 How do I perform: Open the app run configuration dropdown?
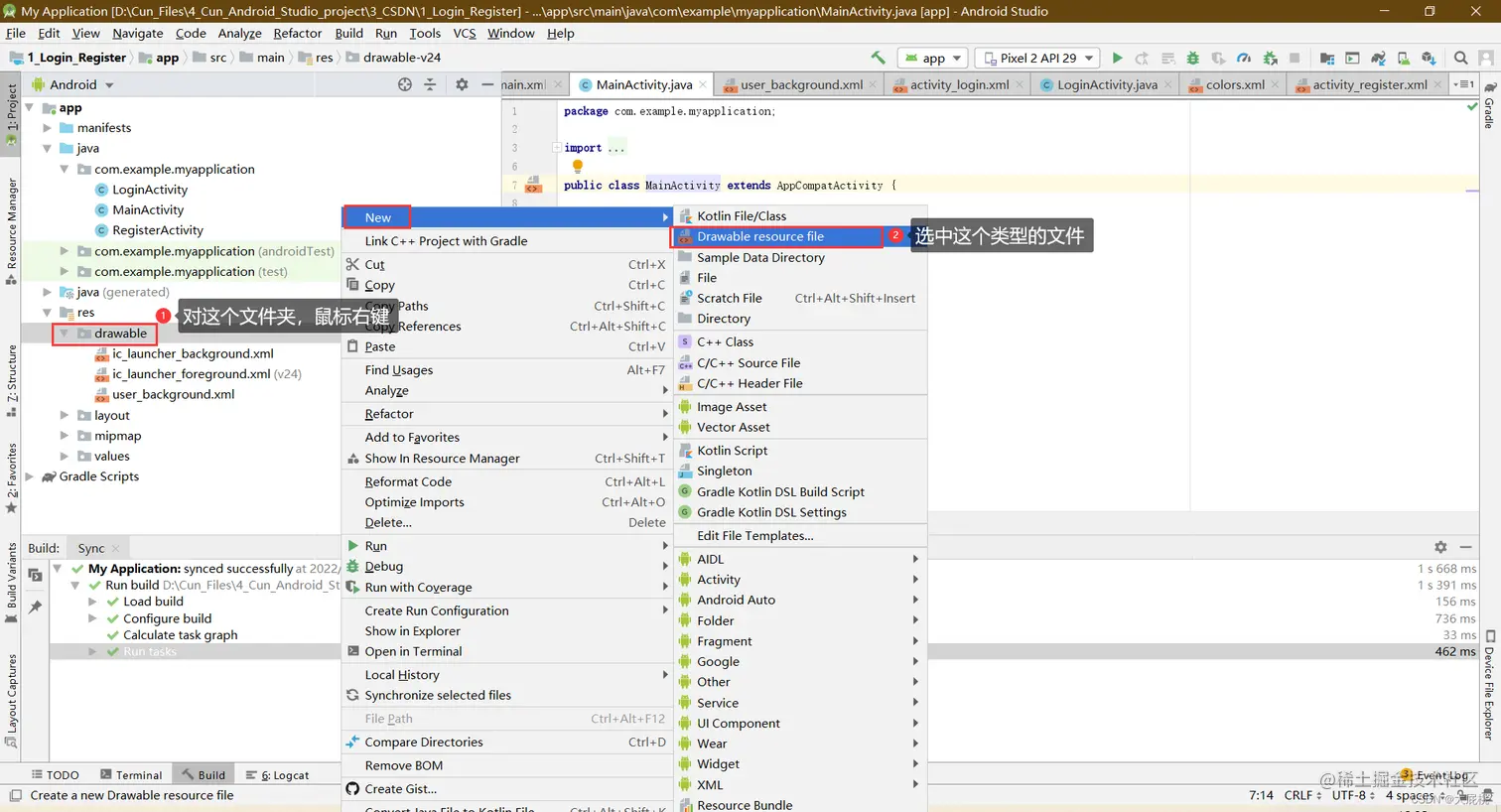(933, 58)
